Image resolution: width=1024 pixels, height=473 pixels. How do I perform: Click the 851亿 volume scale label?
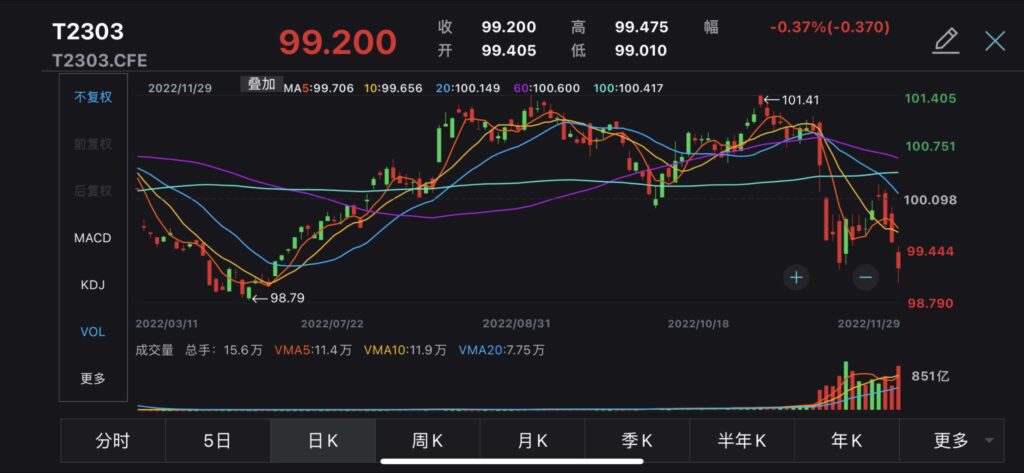[x=929, y=376]
